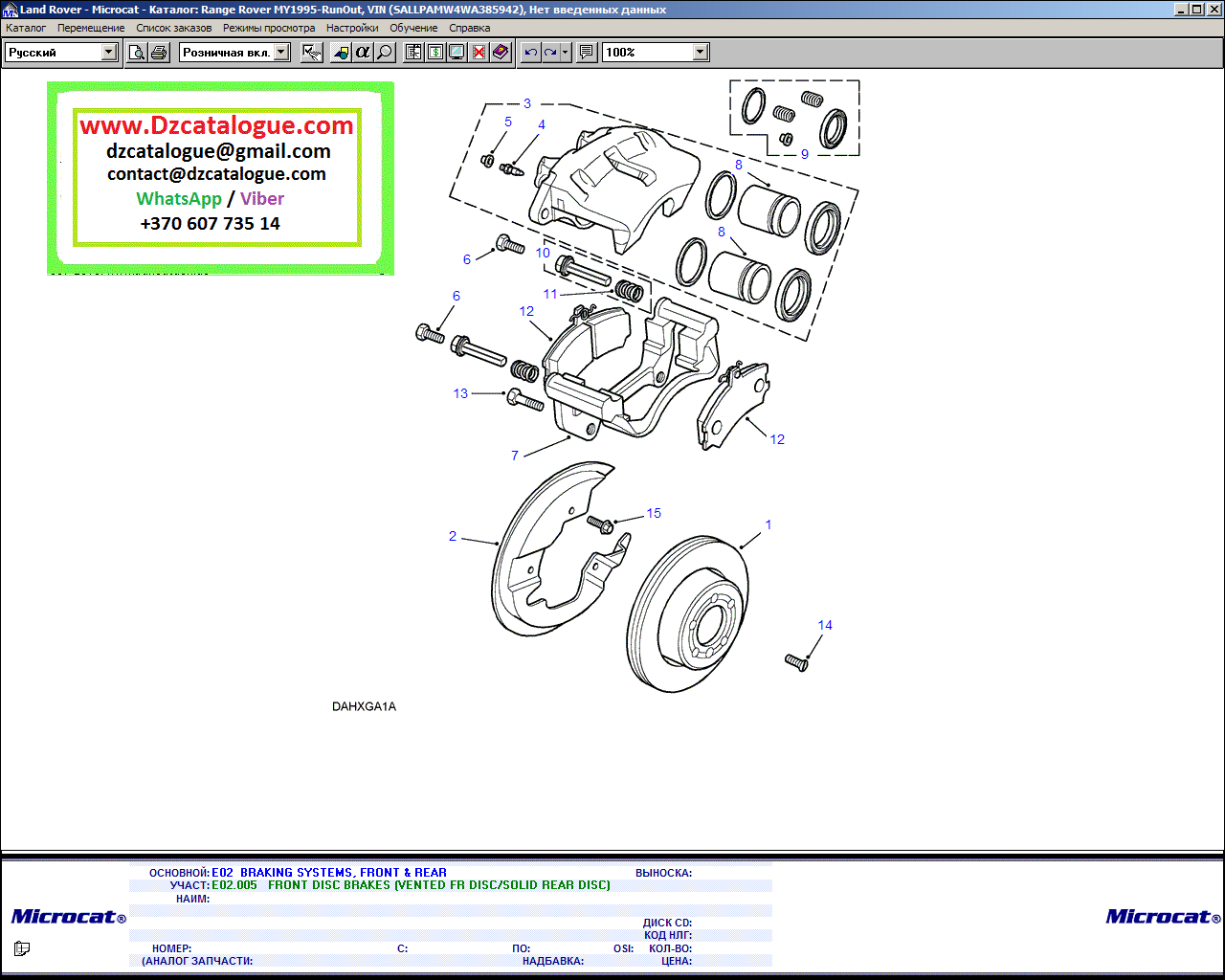This screenshot has height=980, width=1225.
Task: Click E02.005 FRONT DISC BRAKES section text
Action: 411,885
